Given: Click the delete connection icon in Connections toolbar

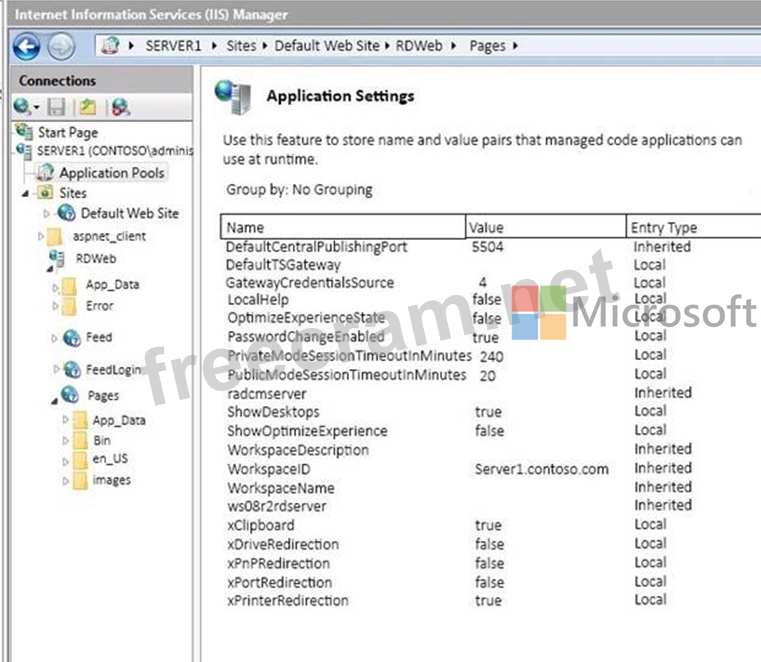Looking at the screenshot, I should coord(120,107).
